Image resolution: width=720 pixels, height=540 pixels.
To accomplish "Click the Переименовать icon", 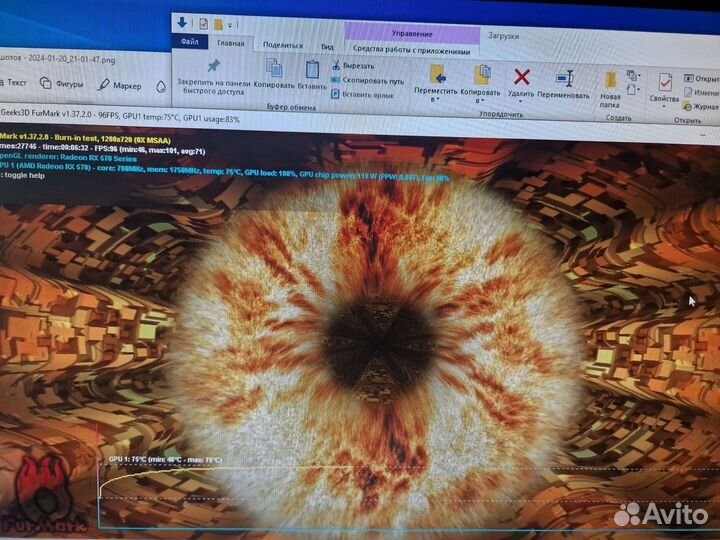I will [x=563, y=79].
